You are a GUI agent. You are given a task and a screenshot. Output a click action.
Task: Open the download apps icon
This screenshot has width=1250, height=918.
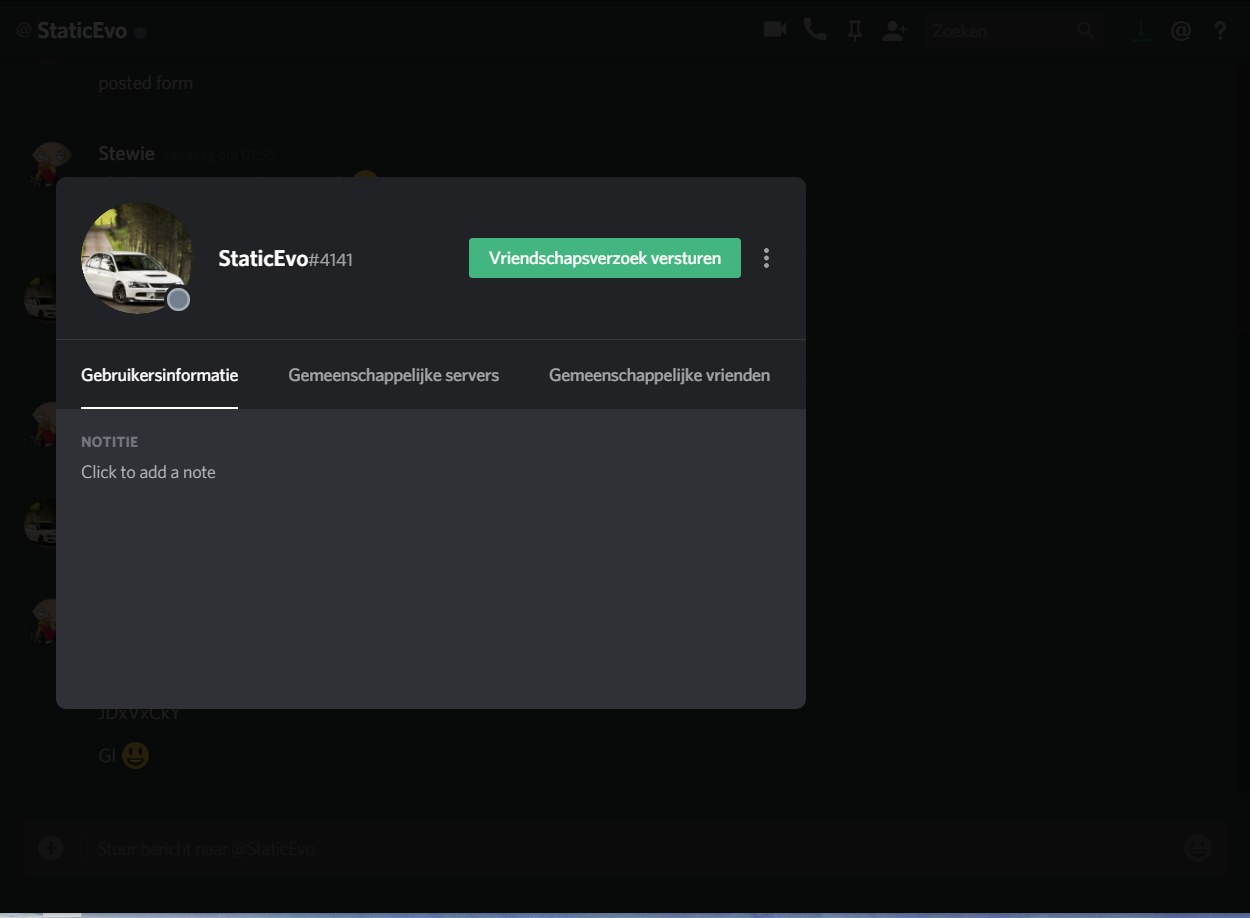[x=1140, y=31]
